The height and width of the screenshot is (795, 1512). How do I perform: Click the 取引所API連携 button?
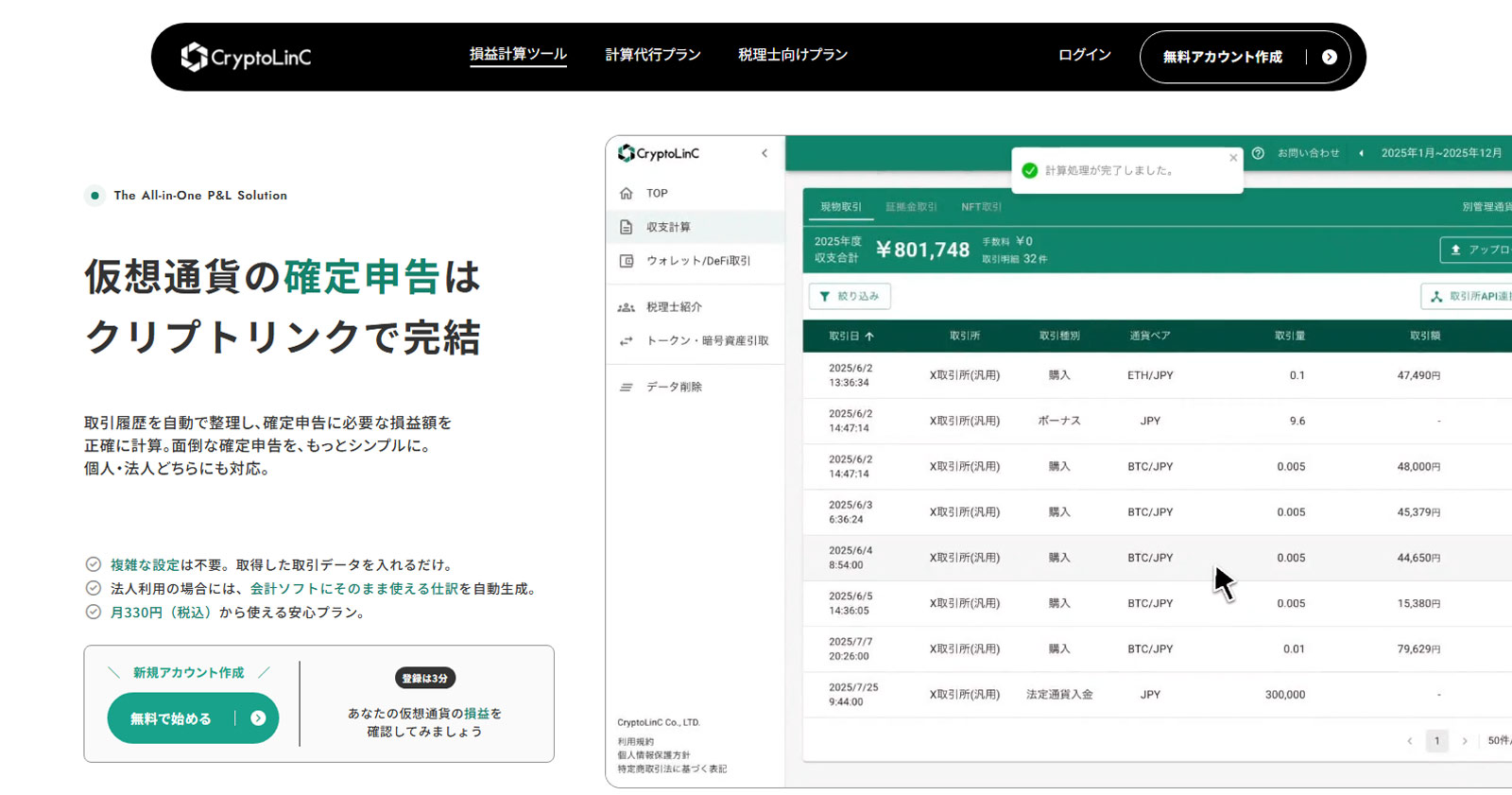click(1467, 296)
